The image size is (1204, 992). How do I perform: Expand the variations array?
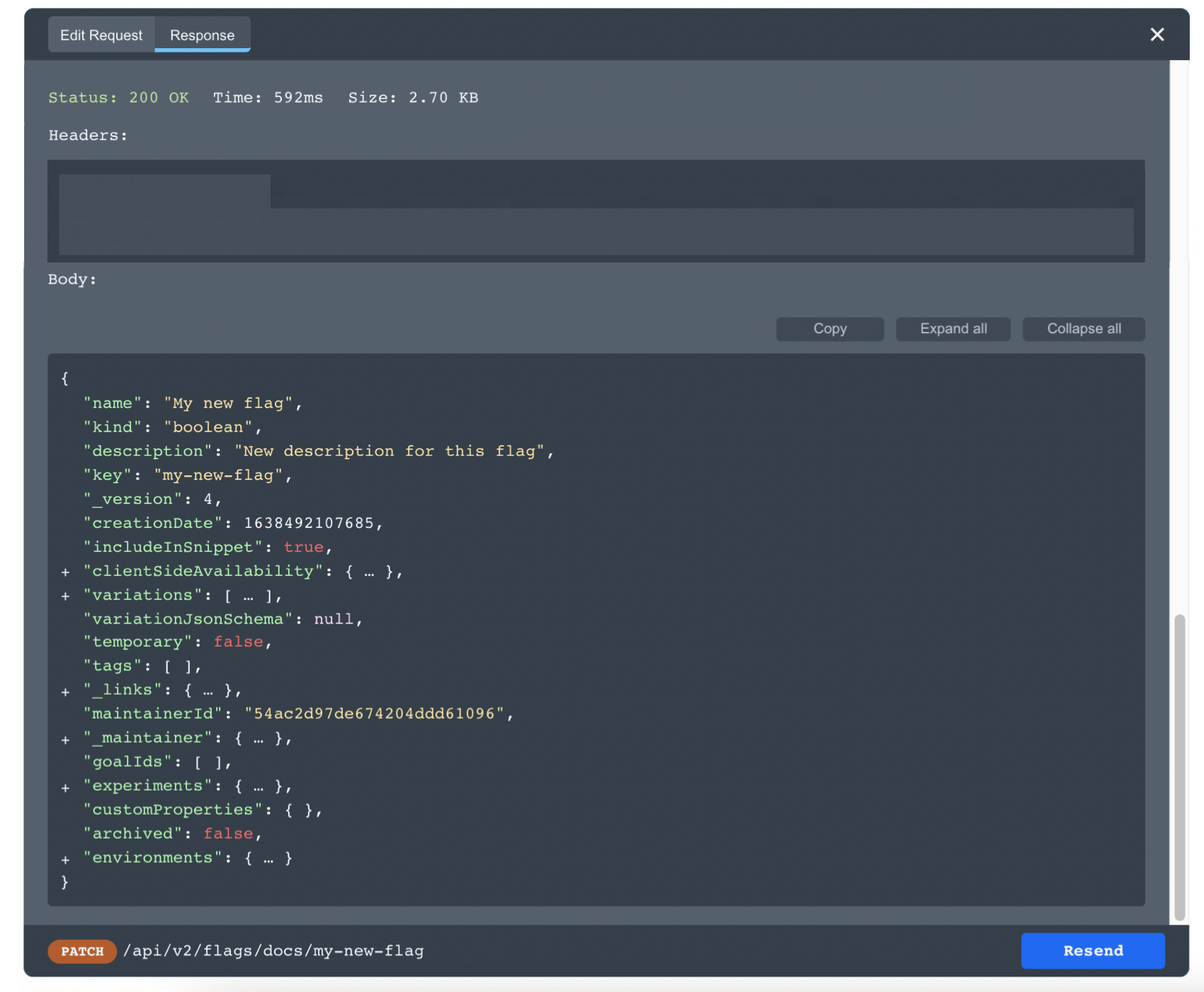[65, 595]
